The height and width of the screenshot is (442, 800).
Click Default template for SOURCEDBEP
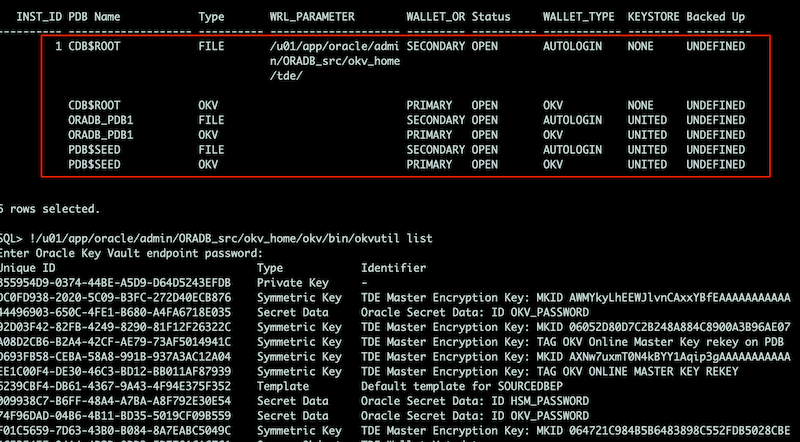coord(465,386)
